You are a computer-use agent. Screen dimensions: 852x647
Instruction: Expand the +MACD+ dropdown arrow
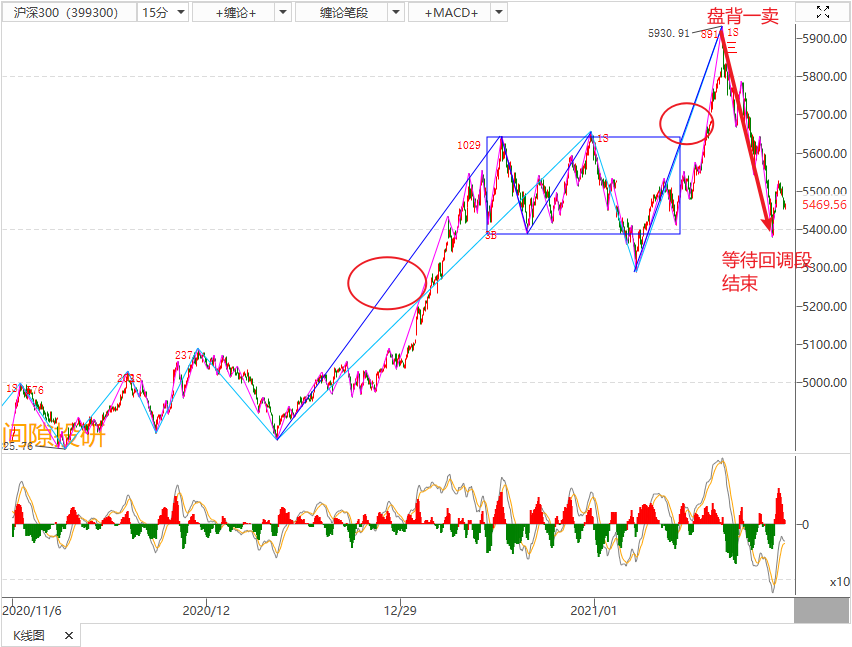point(497,12)
